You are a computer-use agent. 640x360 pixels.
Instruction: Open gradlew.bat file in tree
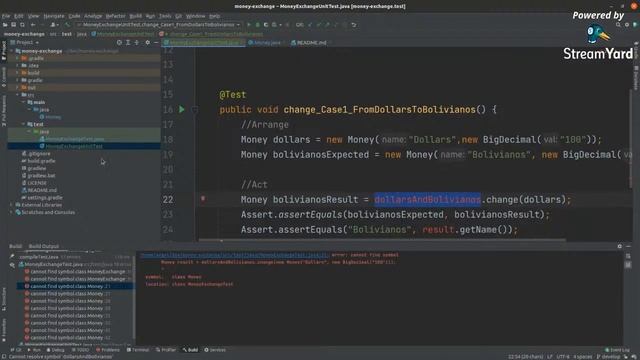pyautogui.click(x=38, y=176)
